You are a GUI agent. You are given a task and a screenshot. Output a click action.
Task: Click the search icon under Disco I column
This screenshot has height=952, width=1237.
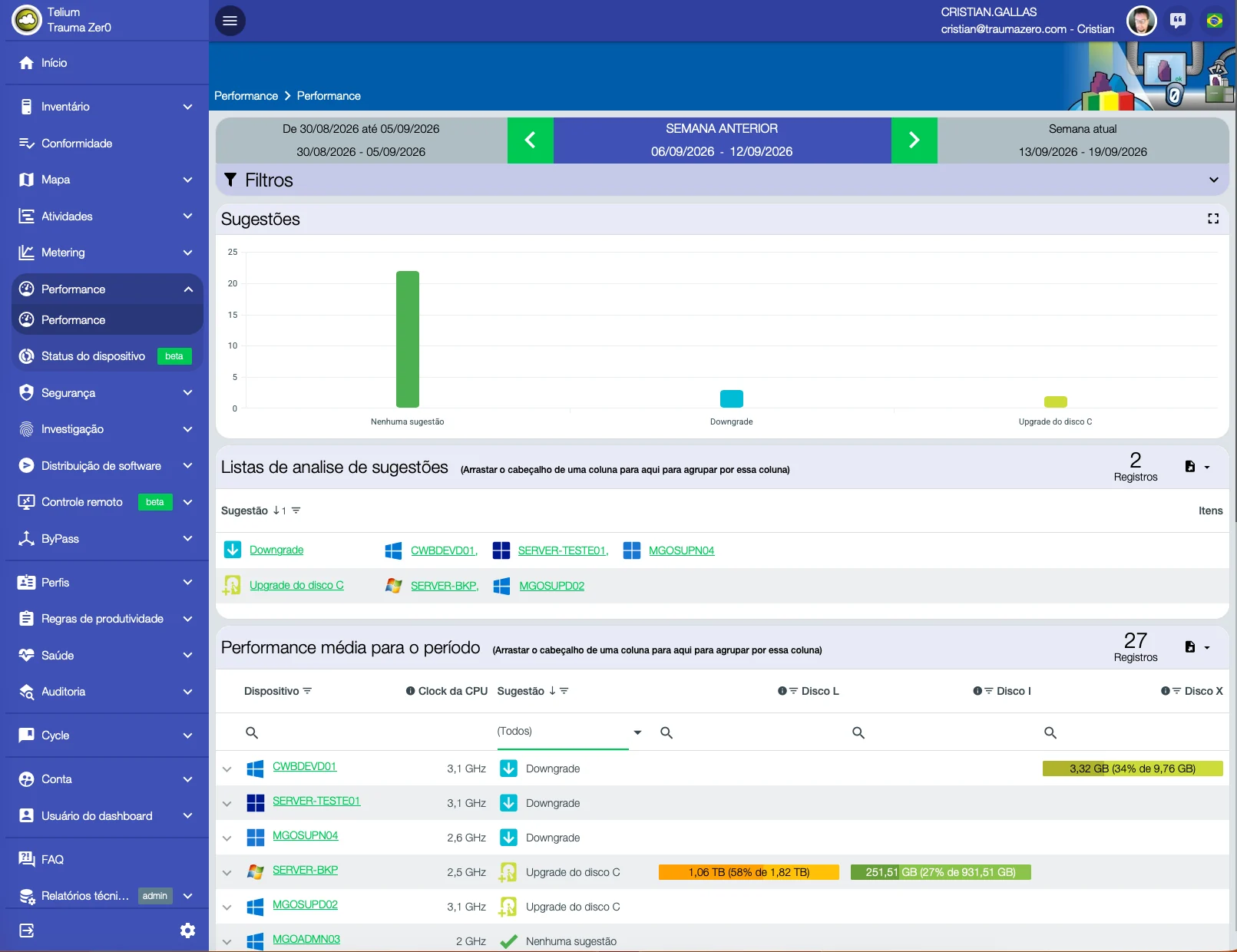[x=858, y=733]
